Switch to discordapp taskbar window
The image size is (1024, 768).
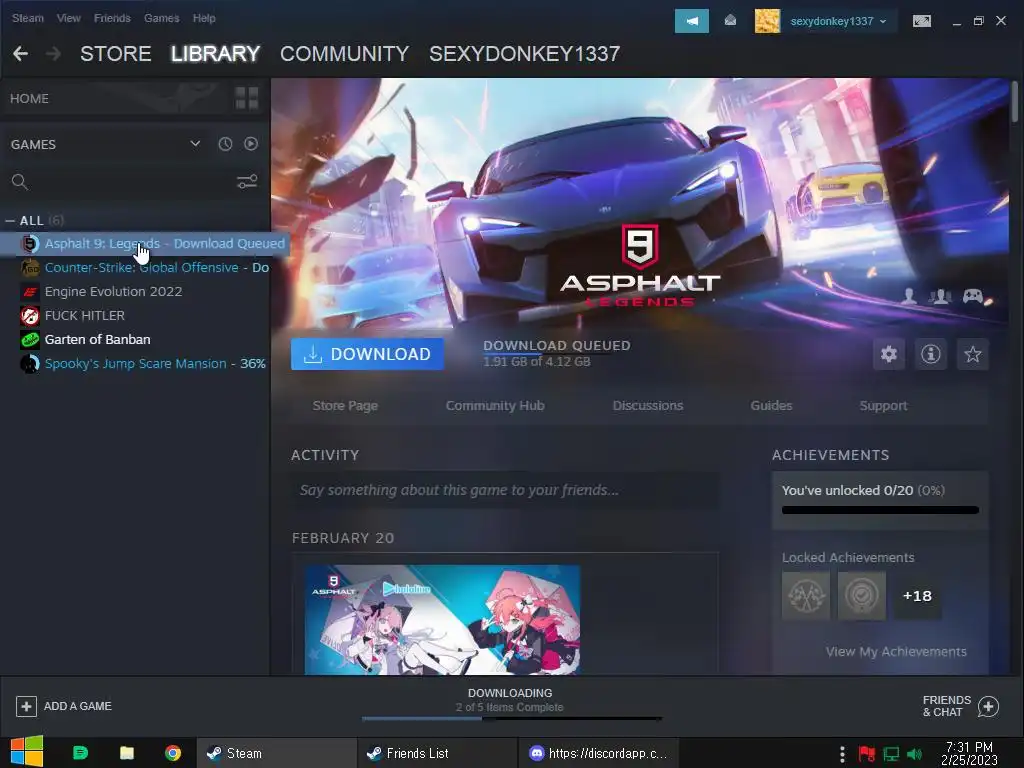point(599,753)
